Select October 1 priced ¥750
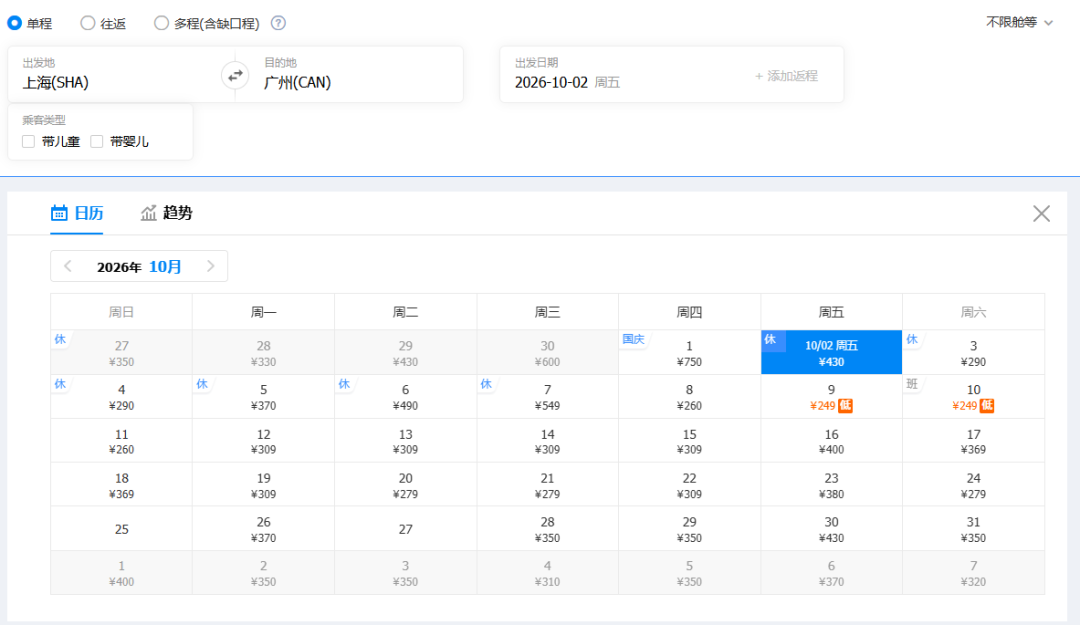Screen dimensions: 1080x625 [x=689, y=353]
